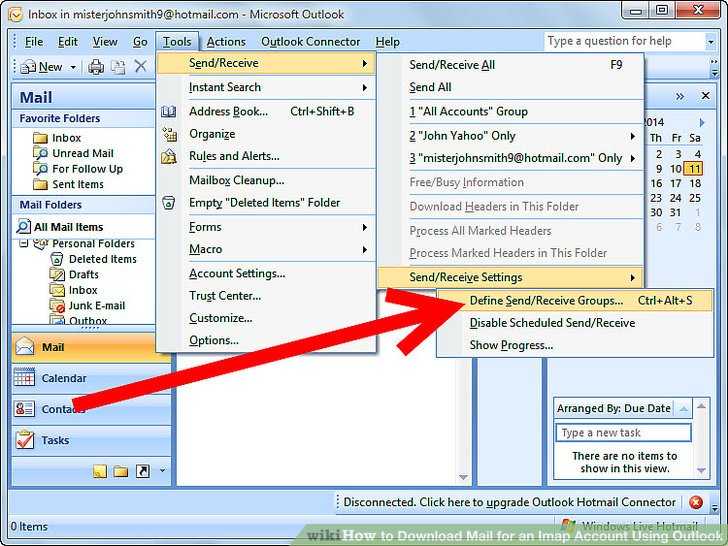Viewport: 728px width, 546px height.
Task: Expand status bar toolbar options arrow
Action: point(715,507)
